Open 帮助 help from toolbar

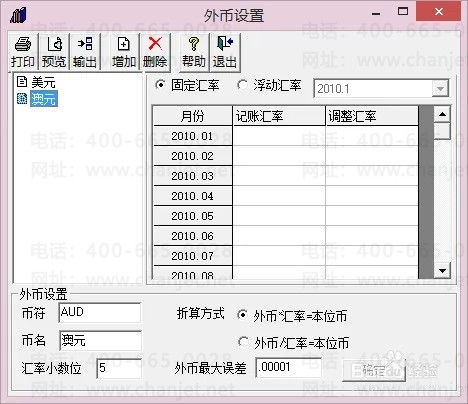[x=194, y=52]
